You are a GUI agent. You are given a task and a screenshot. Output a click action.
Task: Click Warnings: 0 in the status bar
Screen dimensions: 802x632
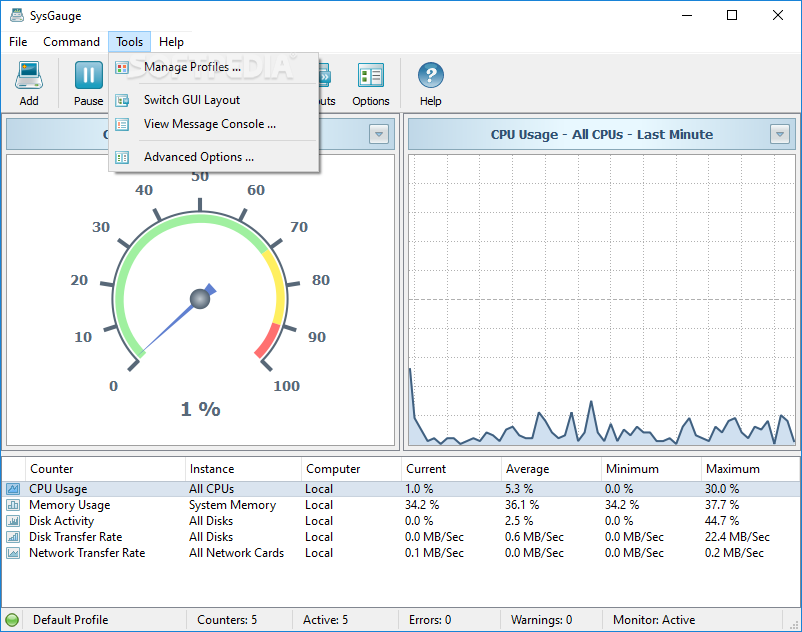pos(541,620)
